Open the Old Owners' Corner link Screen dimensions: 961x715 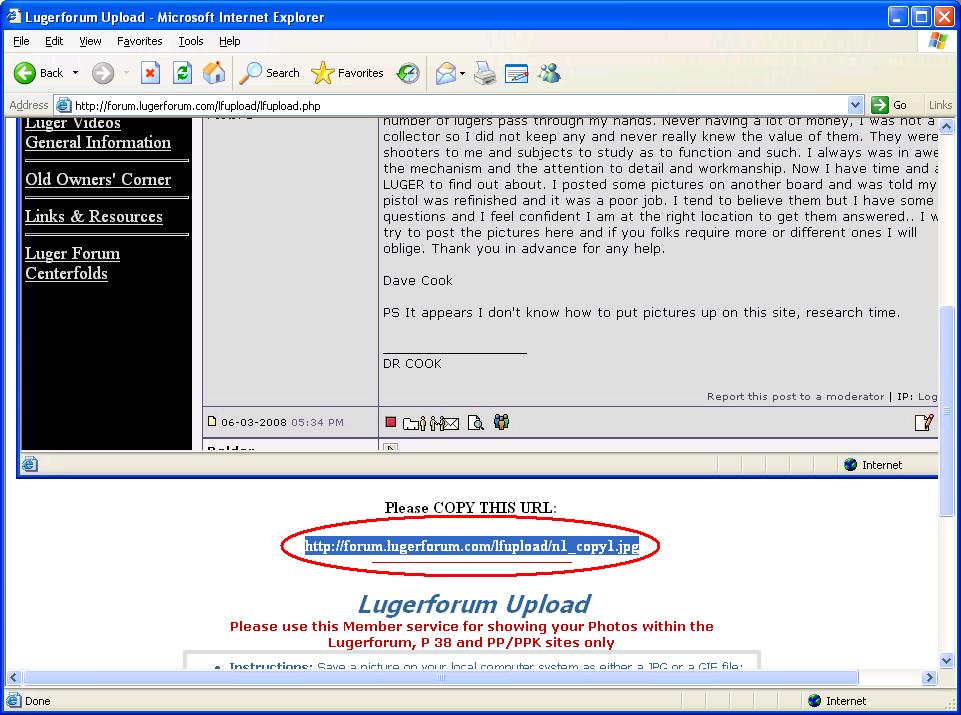point(98,180)
